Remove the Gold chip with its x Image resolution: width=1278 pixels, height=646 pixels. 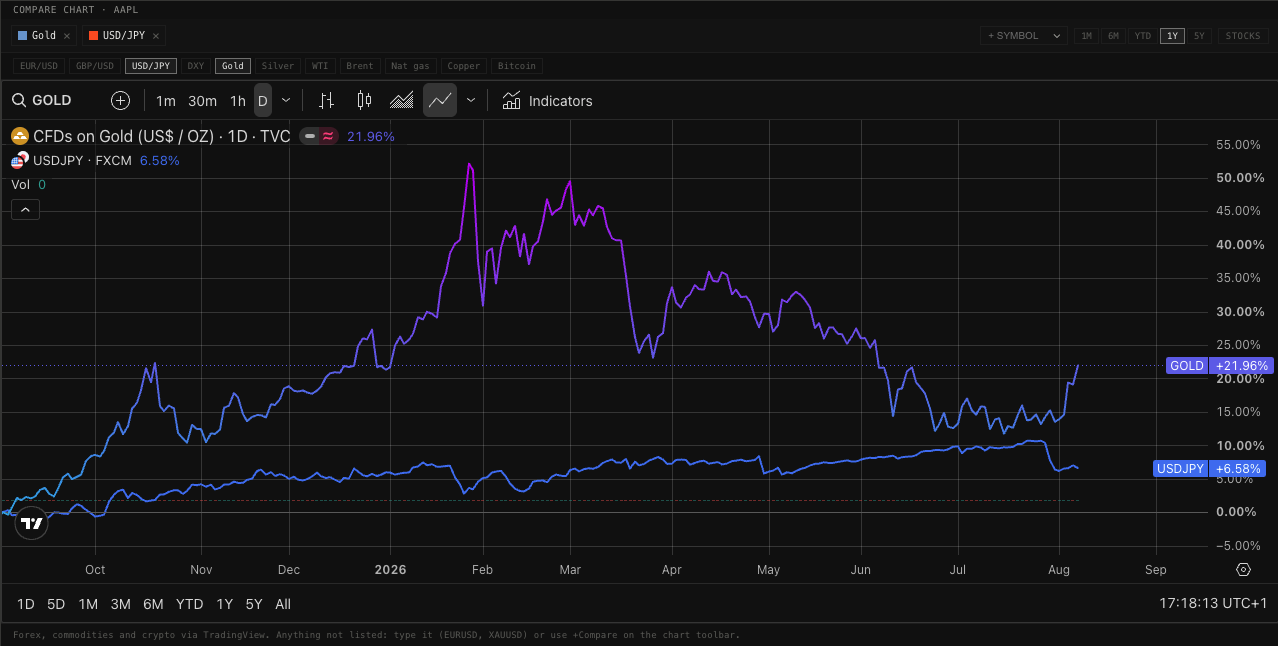67,36
